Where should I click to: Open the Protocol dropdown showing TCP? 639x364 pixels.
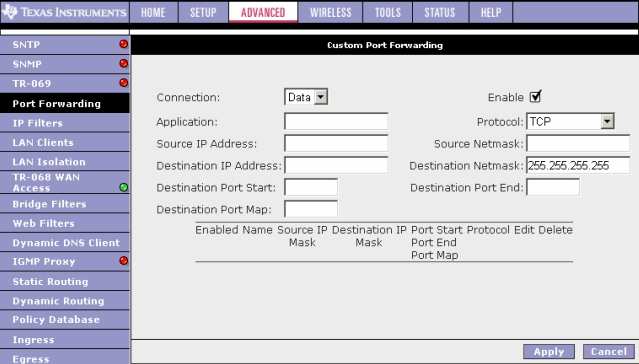pos(571,121)
